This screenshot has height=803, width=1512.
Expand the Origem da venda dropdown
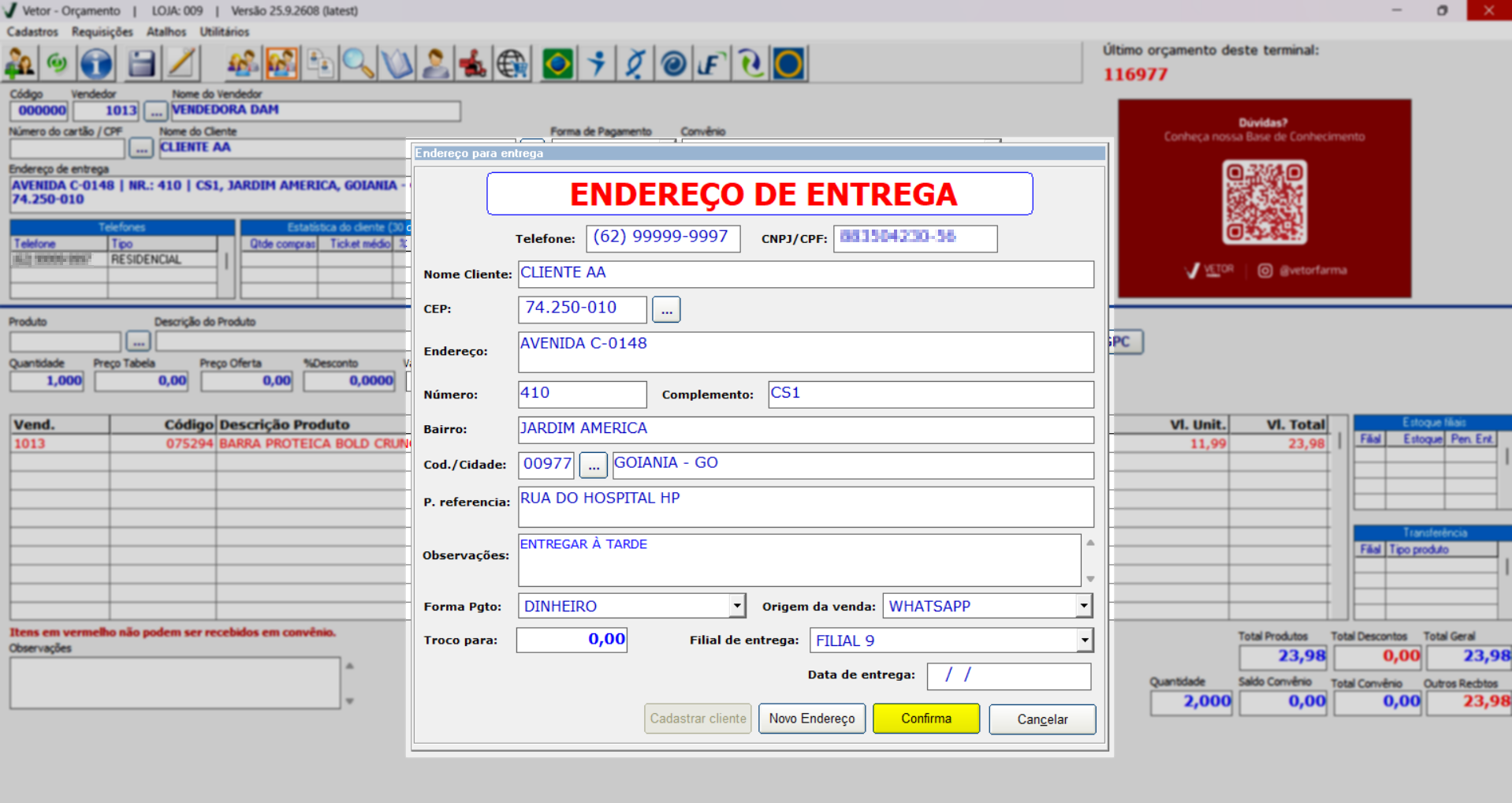pyautogui.click(x=1084, y=606)
